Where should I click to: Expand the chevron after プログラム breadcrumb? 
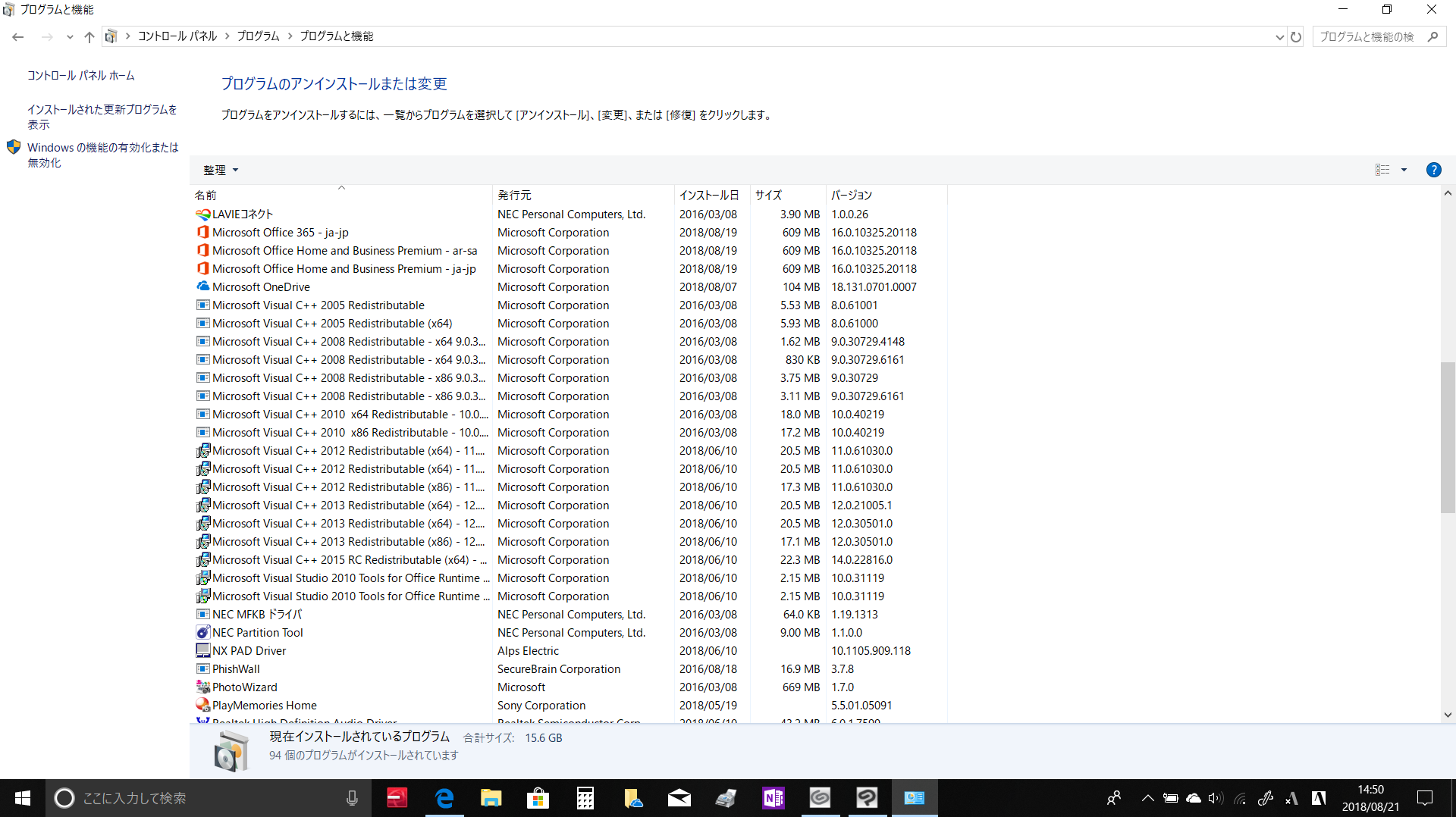290,36
